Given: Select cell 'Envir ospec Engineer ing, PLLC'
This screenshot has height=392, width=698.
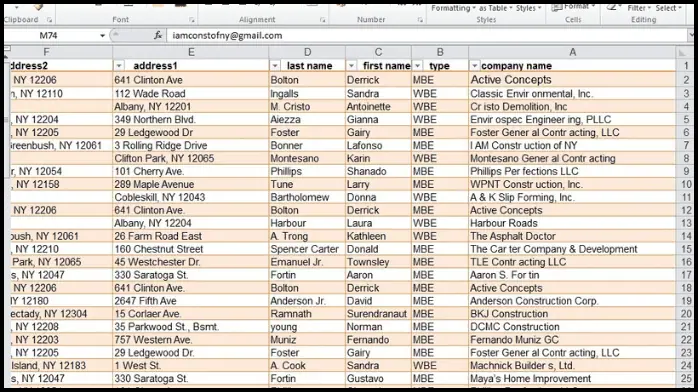Looking at the screenshot, I should (572, 120).
